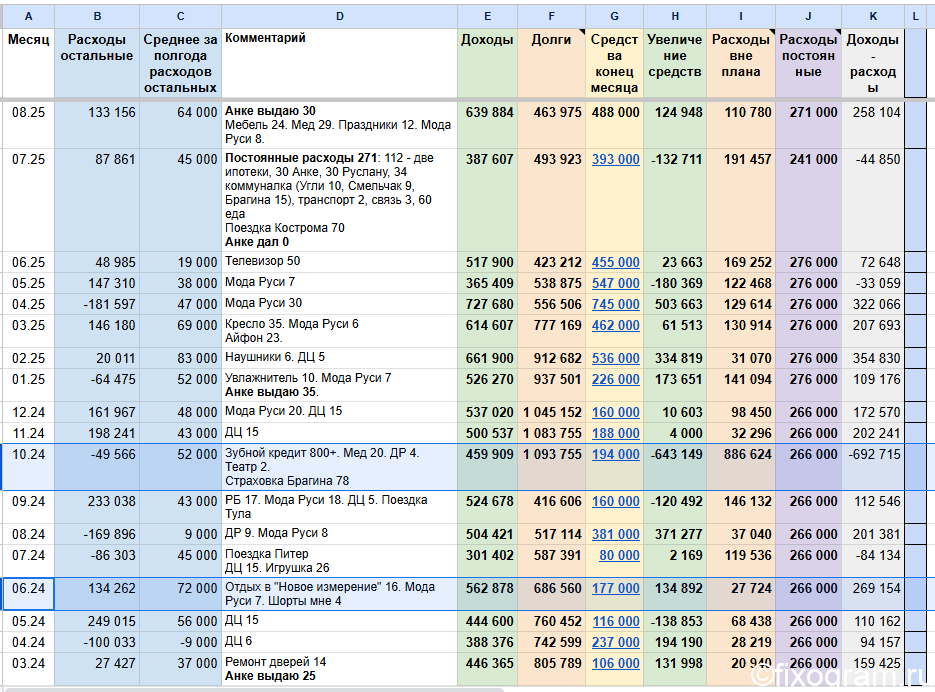The height and width of the screenshot is (692, 935).
Task: Select the Зубной кредит 800+ comment cell
Action: 339,467
